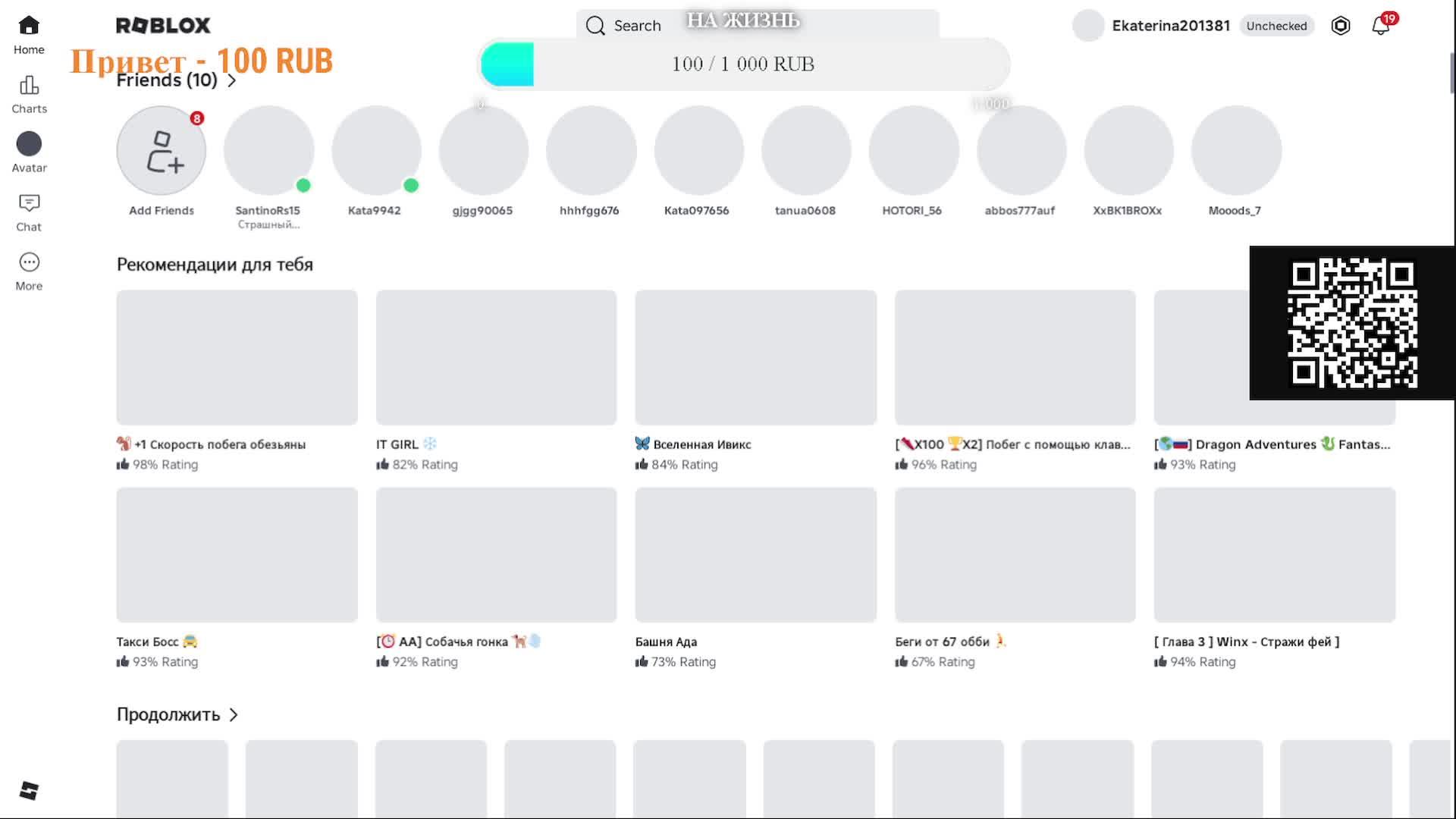This screenshot has width=1456, height=819.
Task: Open the Avatar editor
Action: (29, 153)
